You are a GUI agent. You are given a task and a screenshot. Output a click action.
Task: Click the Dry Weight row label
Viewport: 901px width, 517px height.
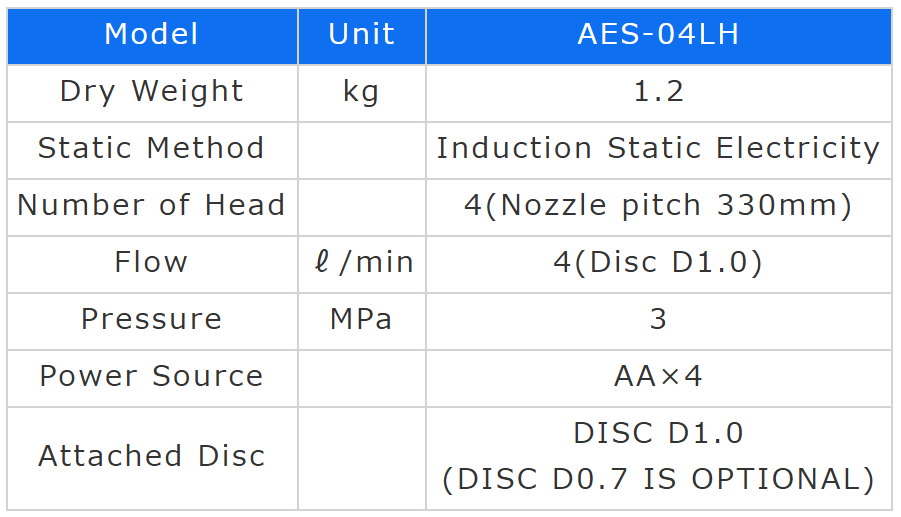click(152, 92)
